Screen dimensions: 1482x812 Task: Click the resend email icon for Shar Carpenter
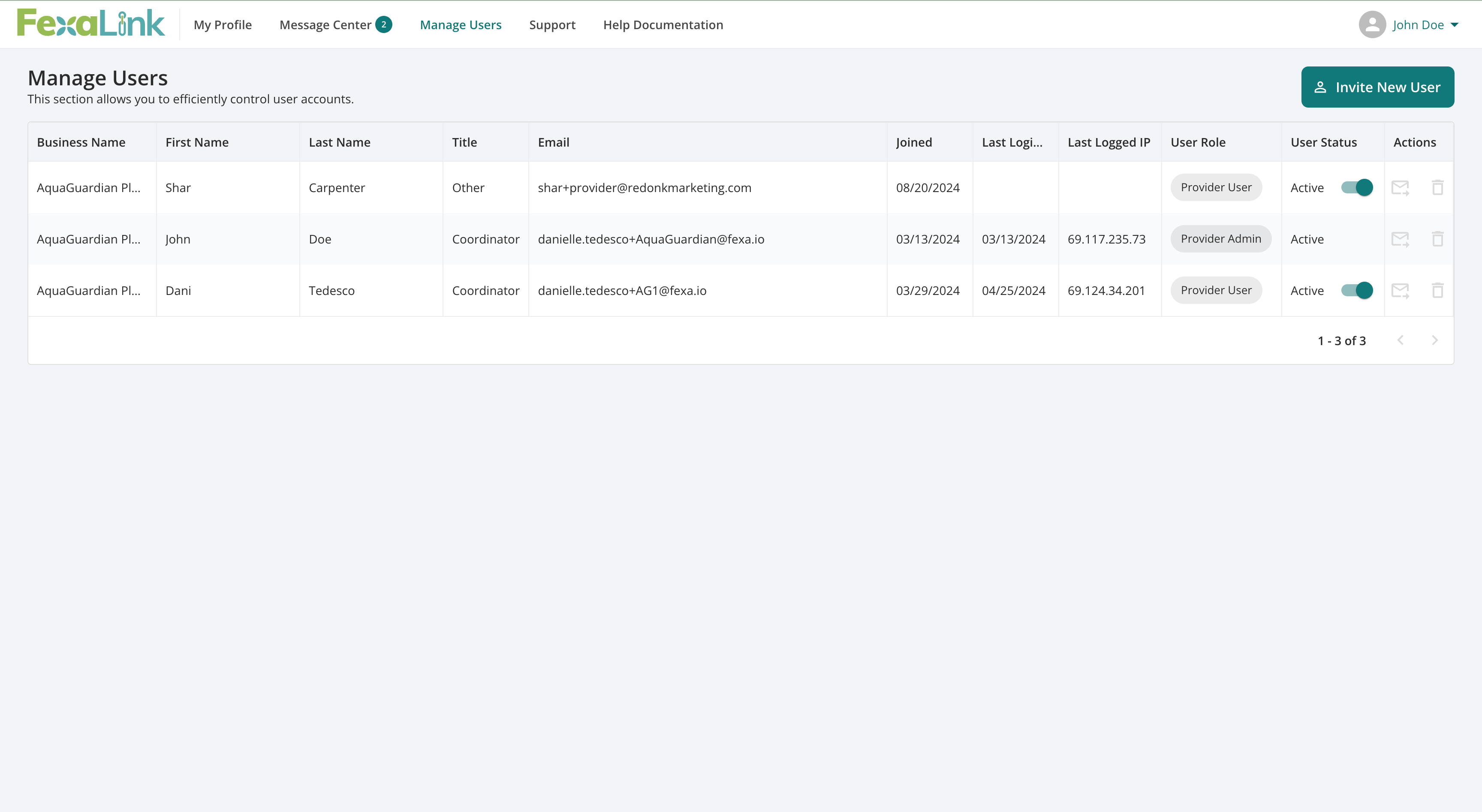(1400, 187)
